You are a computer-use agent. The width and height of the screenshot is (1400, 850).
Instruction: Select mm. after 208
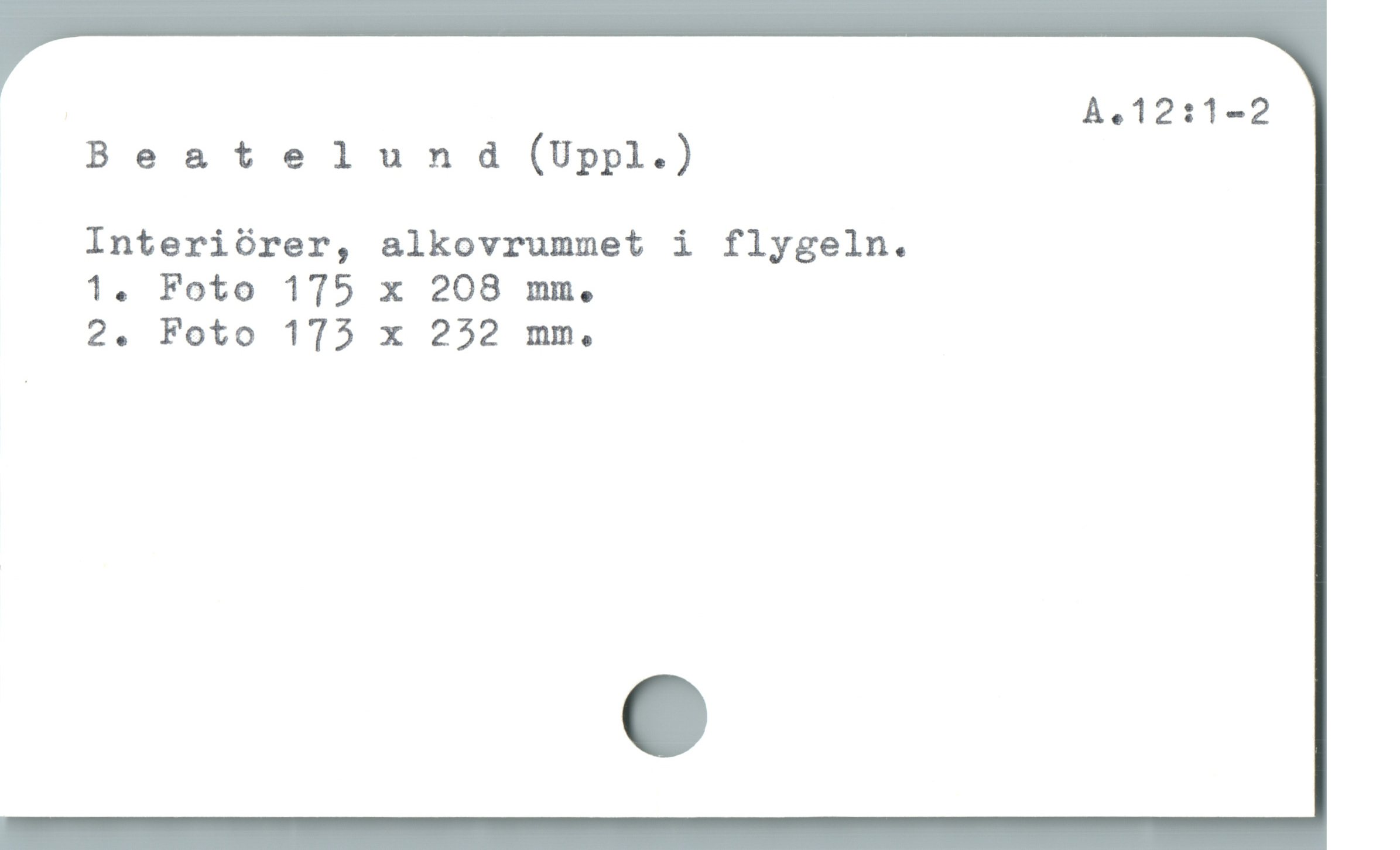point(561,292)
